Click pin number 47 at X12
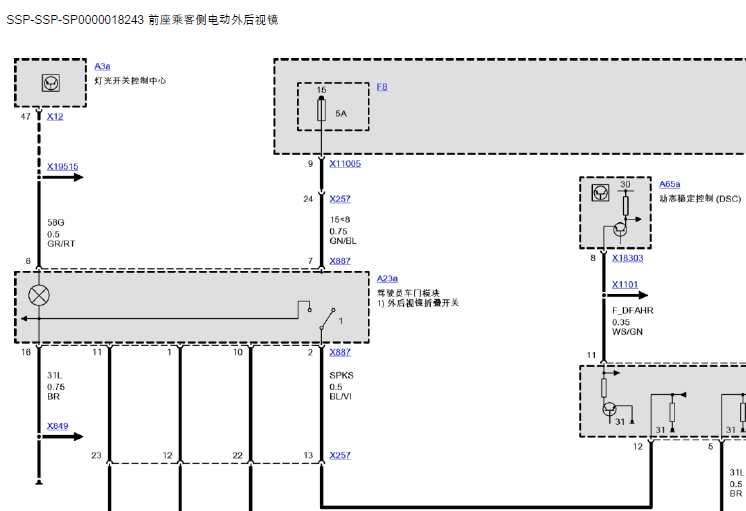Image resolution: width=746 pixels, height=511 pixels. click(x=26, y=117)
